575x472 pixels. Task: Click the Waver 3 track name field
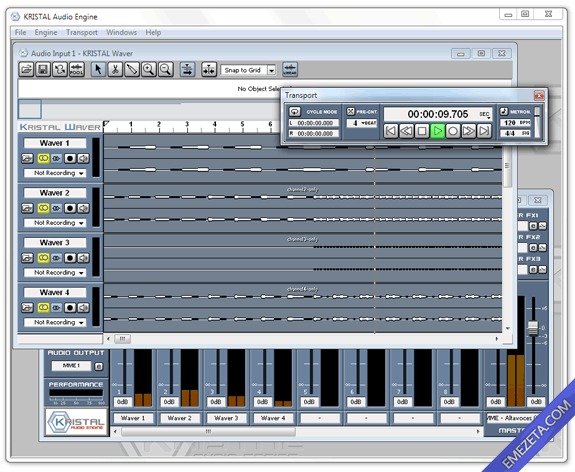coord(55,242)
